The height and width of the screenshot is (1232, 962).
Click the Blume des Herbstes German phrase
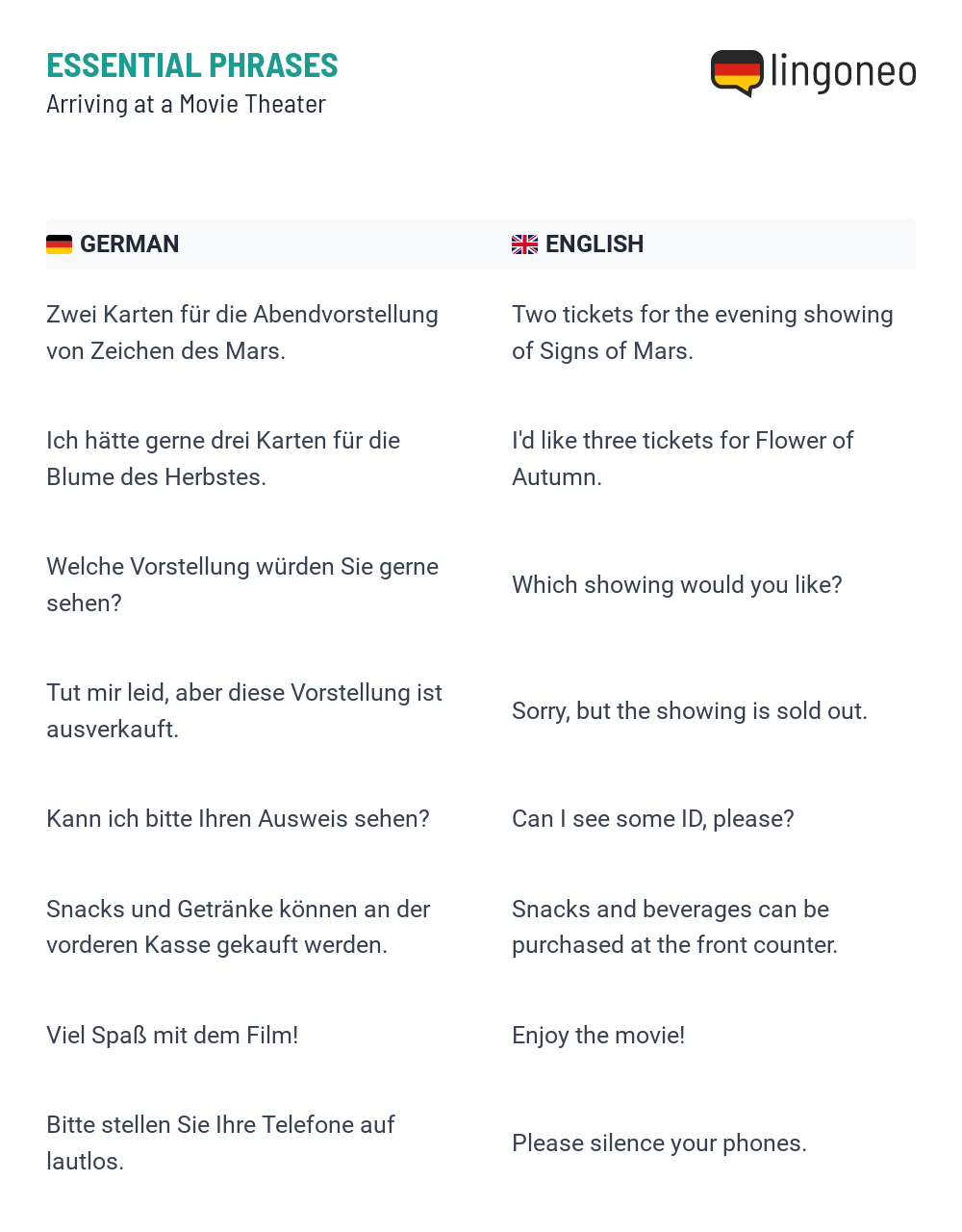pyautogui.click(x=223, y=459)
